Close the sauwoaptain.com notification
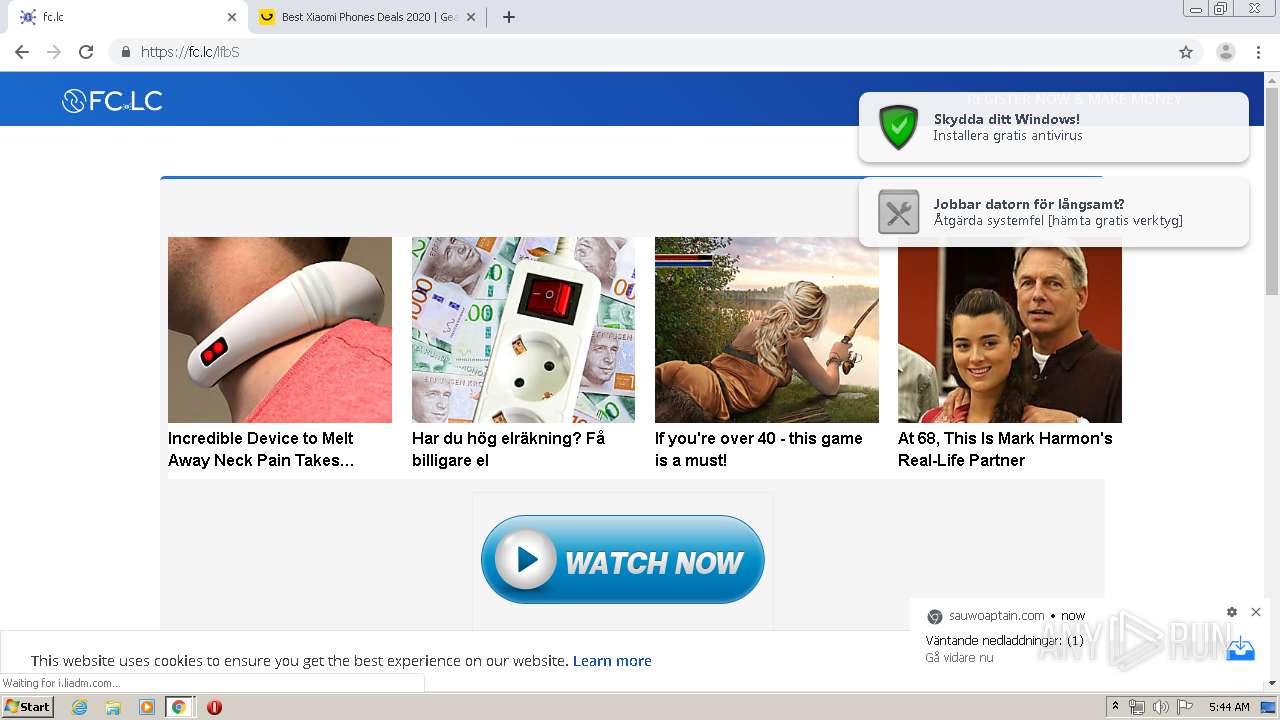The width and height of the screenshot is (1280, 720). coord(1256,612)
